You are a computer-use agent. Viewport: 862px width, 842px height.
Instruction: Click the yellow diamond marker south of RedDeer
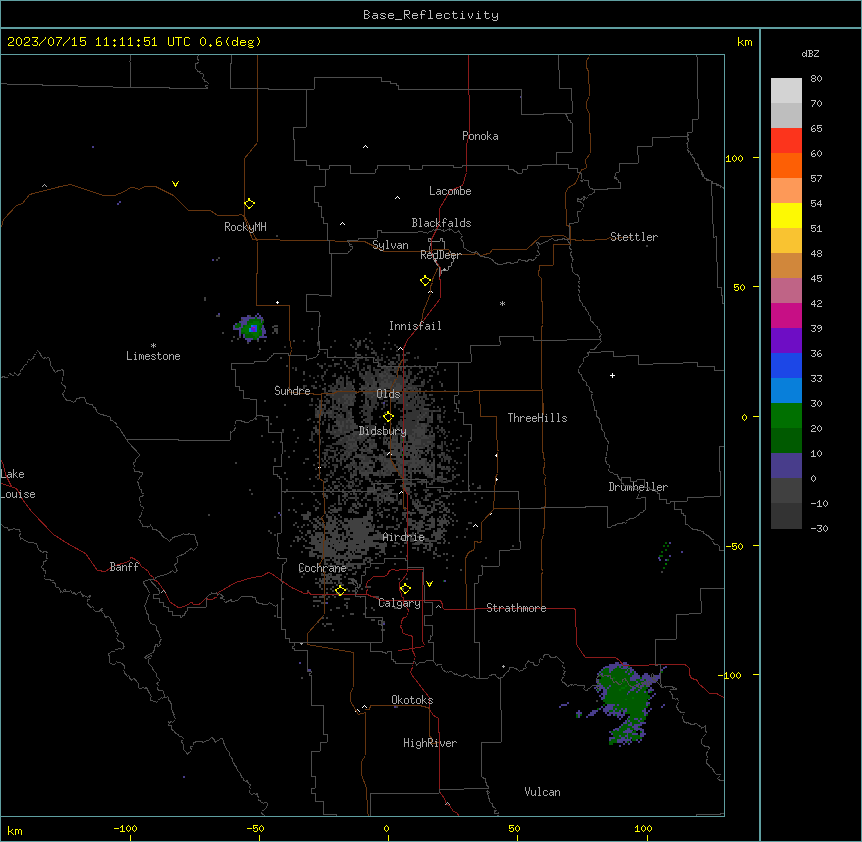pyautogui.click(x=425, y=281)
